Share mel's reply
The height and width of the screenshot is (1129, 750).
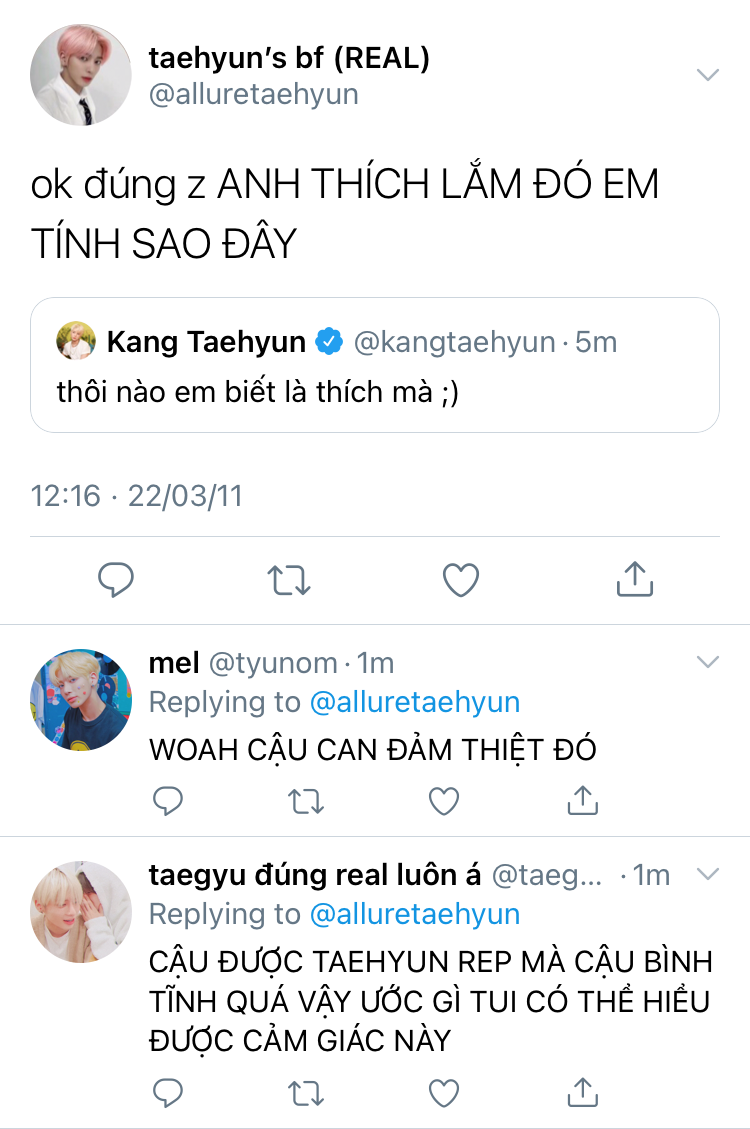point(583,800)
